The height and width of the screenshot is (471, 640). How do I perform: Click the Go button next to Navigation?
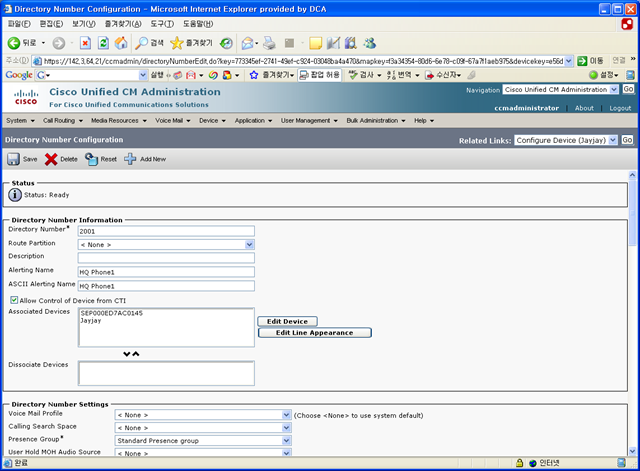[x=628, y=89]
